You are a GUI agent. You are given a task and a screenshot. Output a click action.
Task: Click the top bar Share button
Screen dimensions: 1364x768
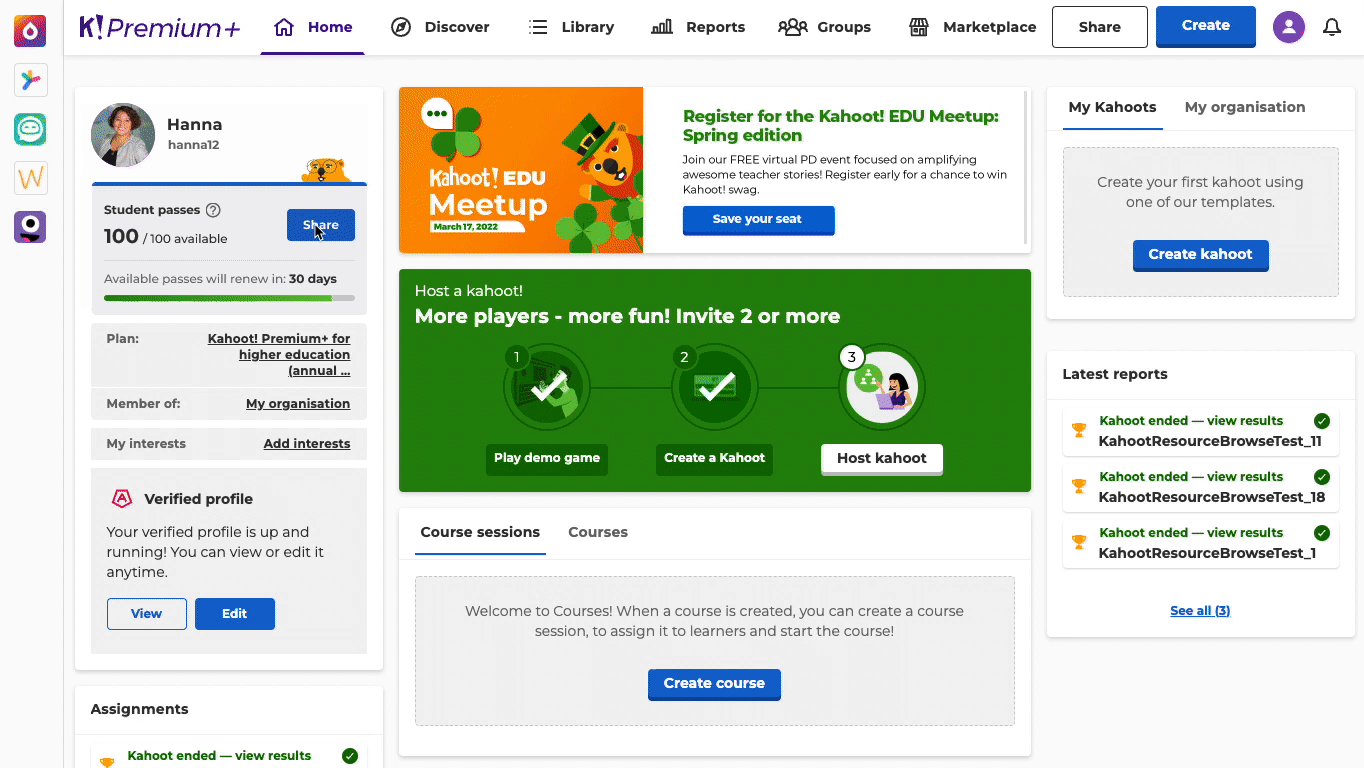[1100, 27]
